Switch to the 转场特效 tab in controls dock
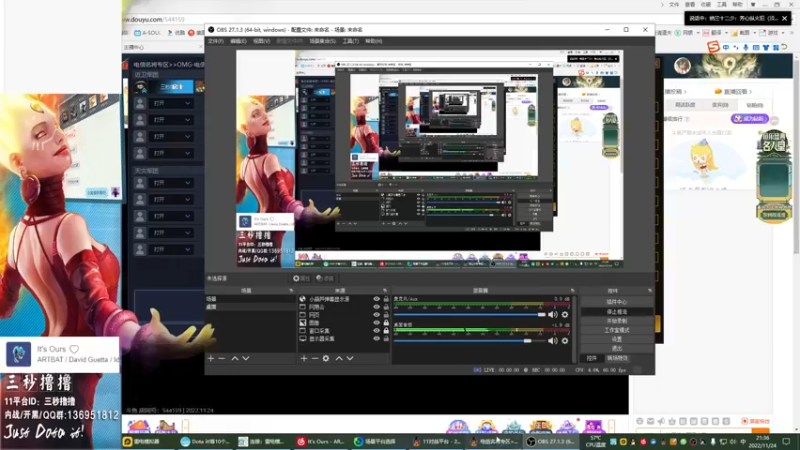This screenshot has height=450, width=800. click(x=617, y=358)
